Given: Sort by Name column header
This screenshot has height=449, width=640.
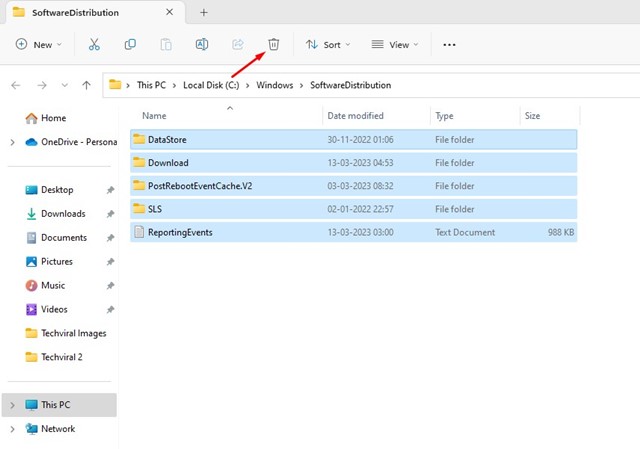Looking at the screenshot, I should click(154, 116).
